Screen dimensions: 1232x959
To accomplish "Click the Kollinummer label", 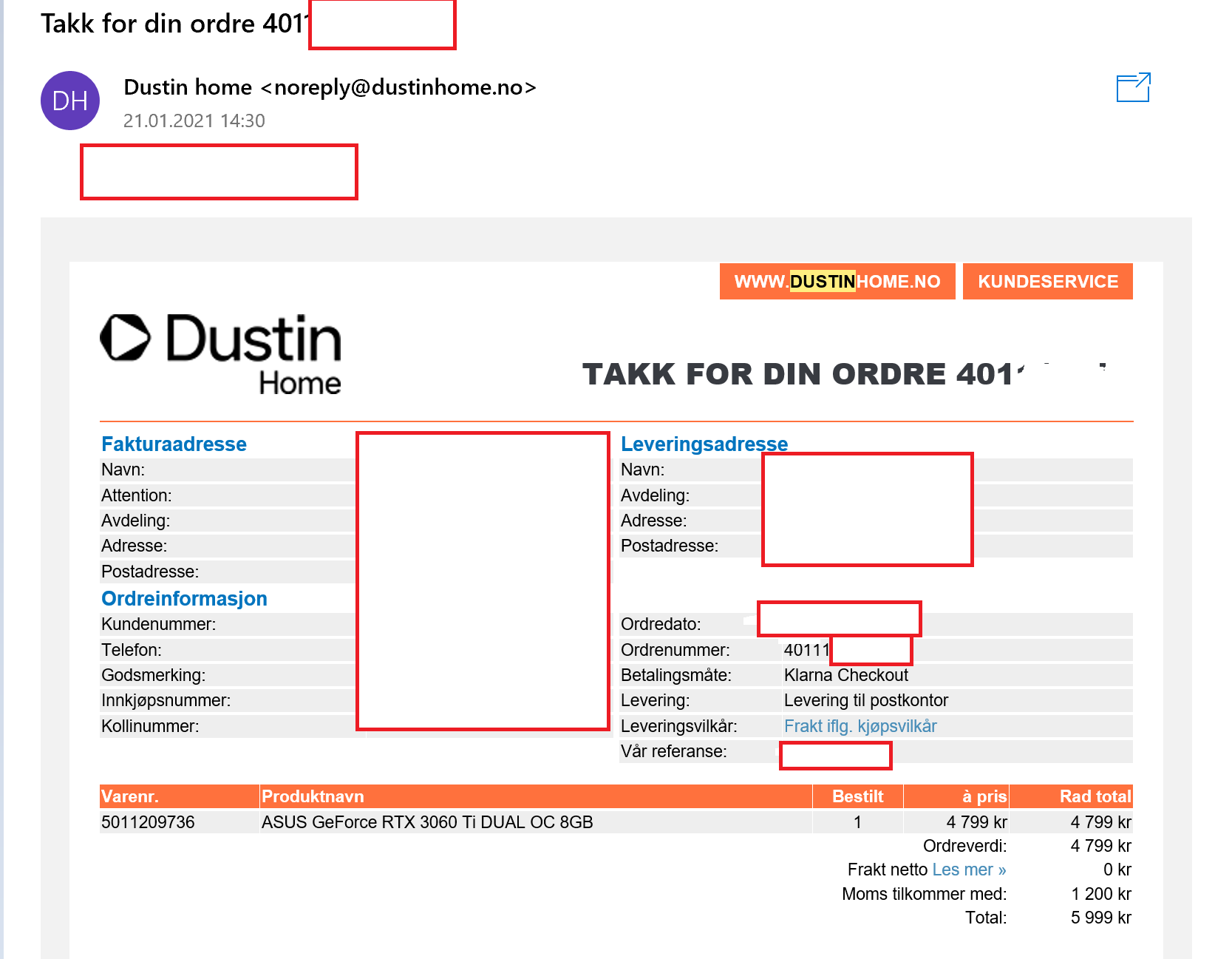I will [x=150, y=726].
